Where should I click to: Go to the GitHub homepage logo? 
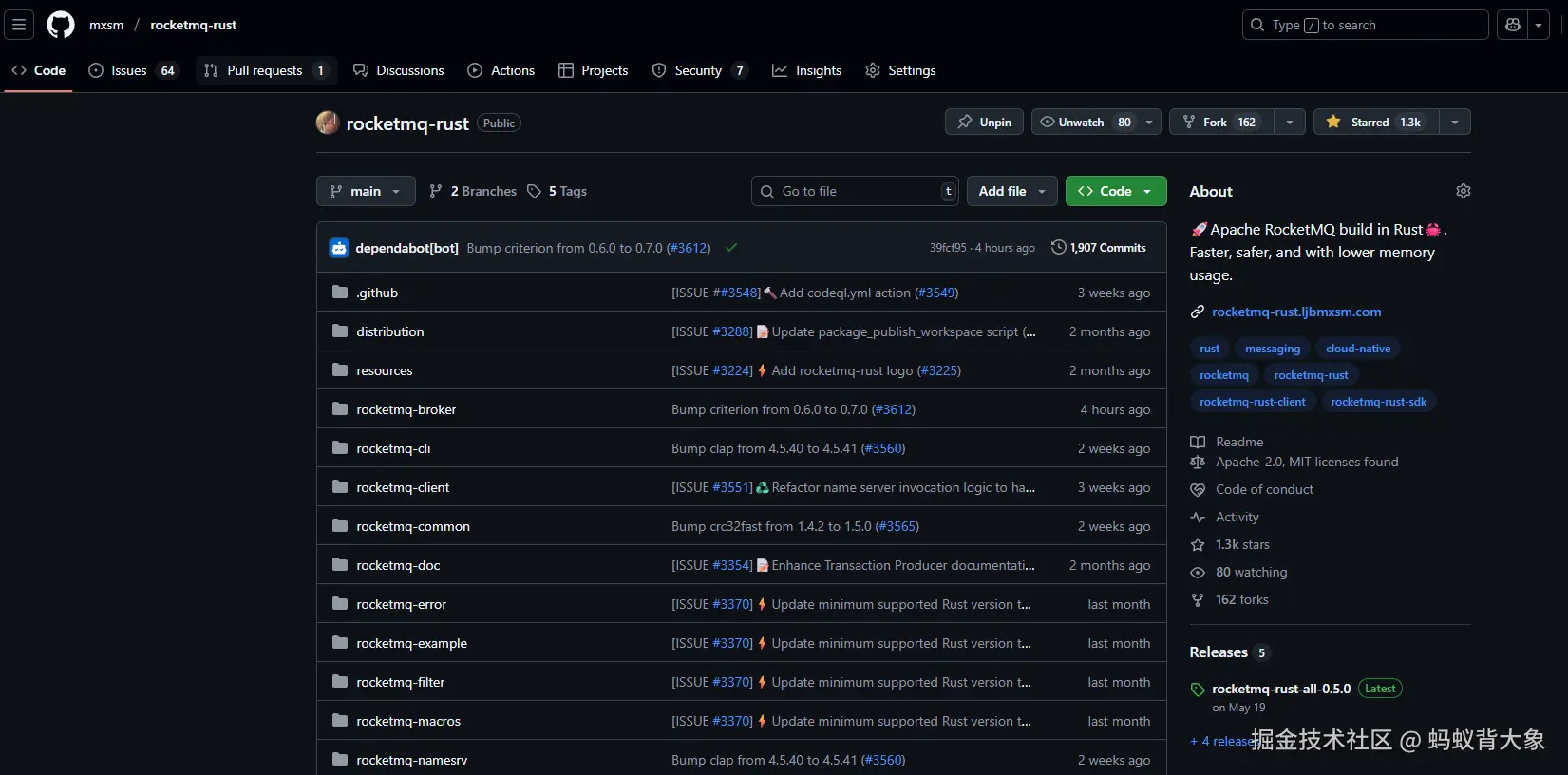coord(61,25)
